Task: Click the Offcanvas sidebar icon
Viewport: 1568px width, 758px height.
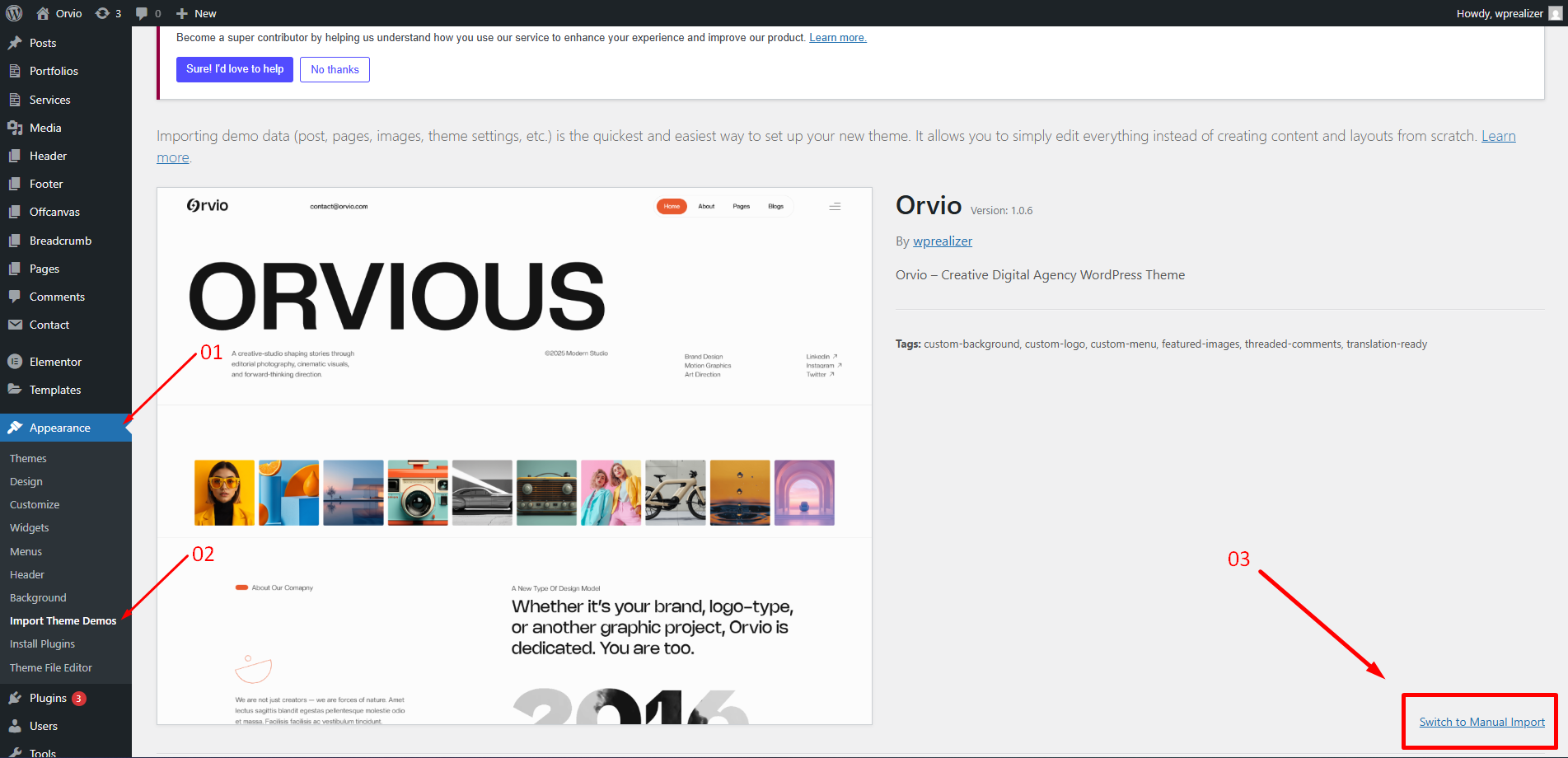Action: 15,212
